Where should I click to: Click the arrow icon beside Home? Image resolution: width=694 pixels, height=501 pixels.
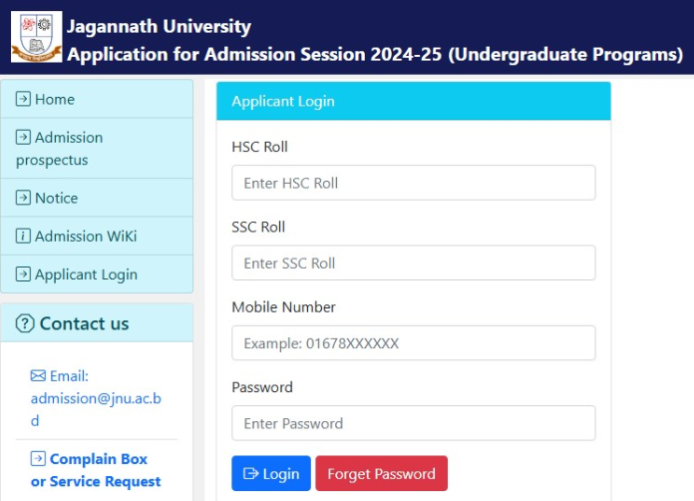pos(23,99)
